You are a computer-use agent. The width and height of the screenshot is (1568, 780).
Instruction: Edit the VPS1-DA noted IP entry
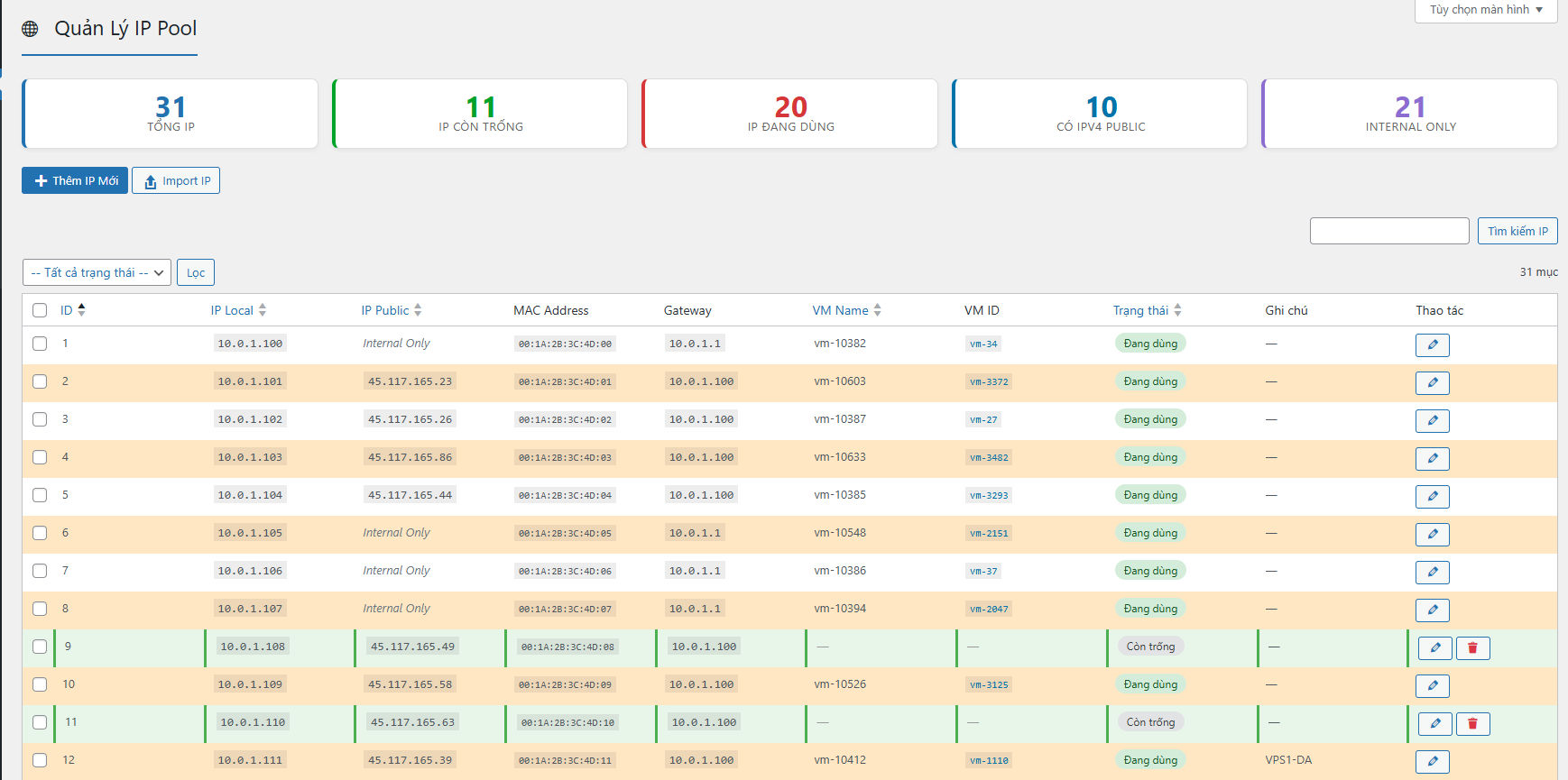pyautogui.click(x=1432, y=761)
